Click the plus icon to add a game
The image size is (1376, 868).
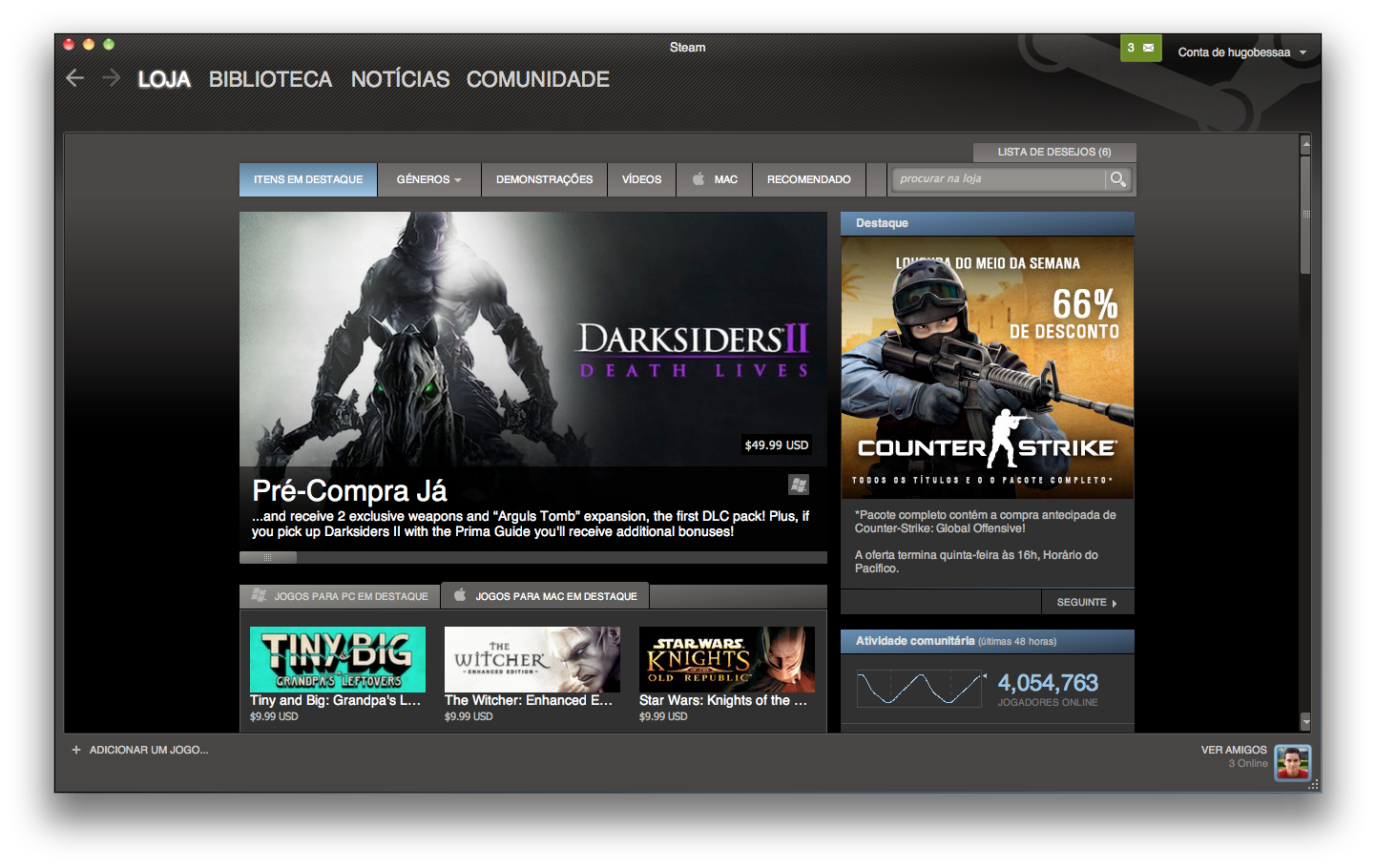coord(76,750)
